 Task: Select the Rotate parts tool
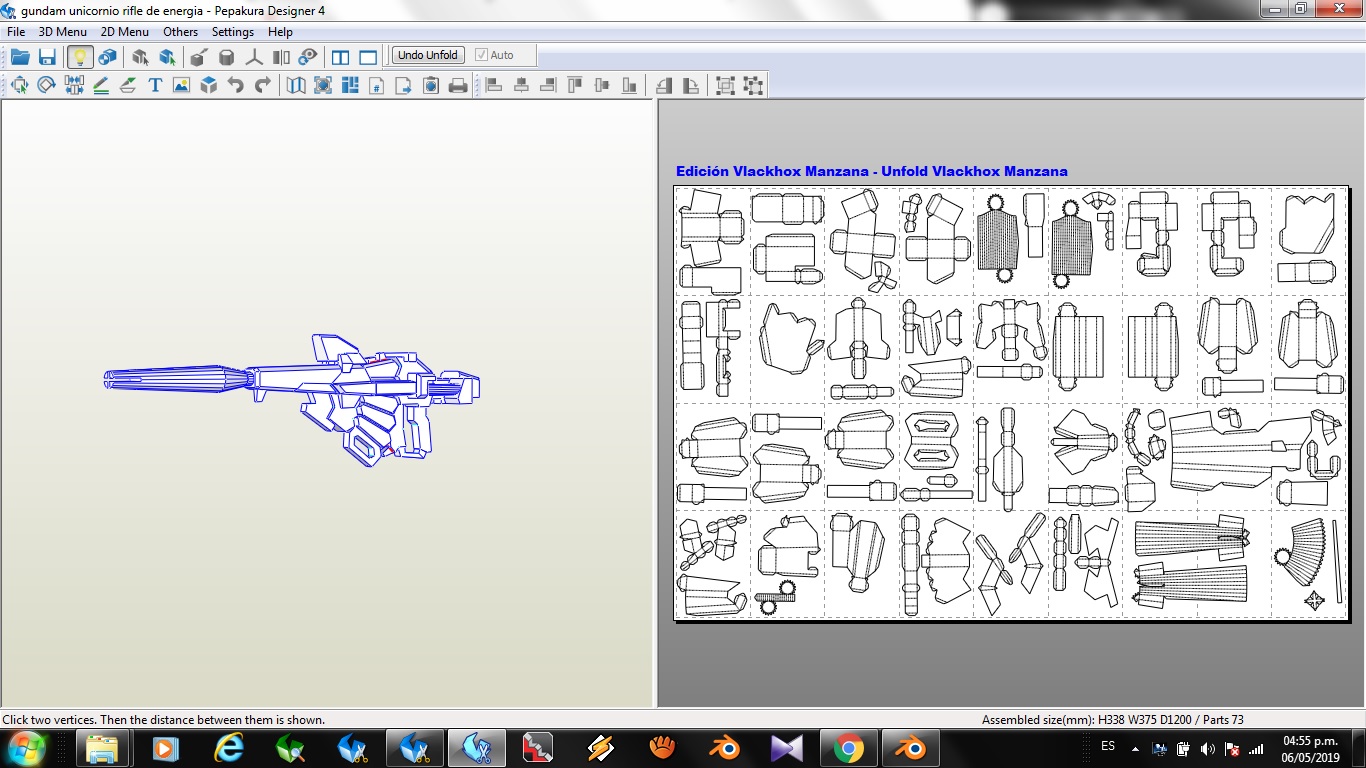46,86
